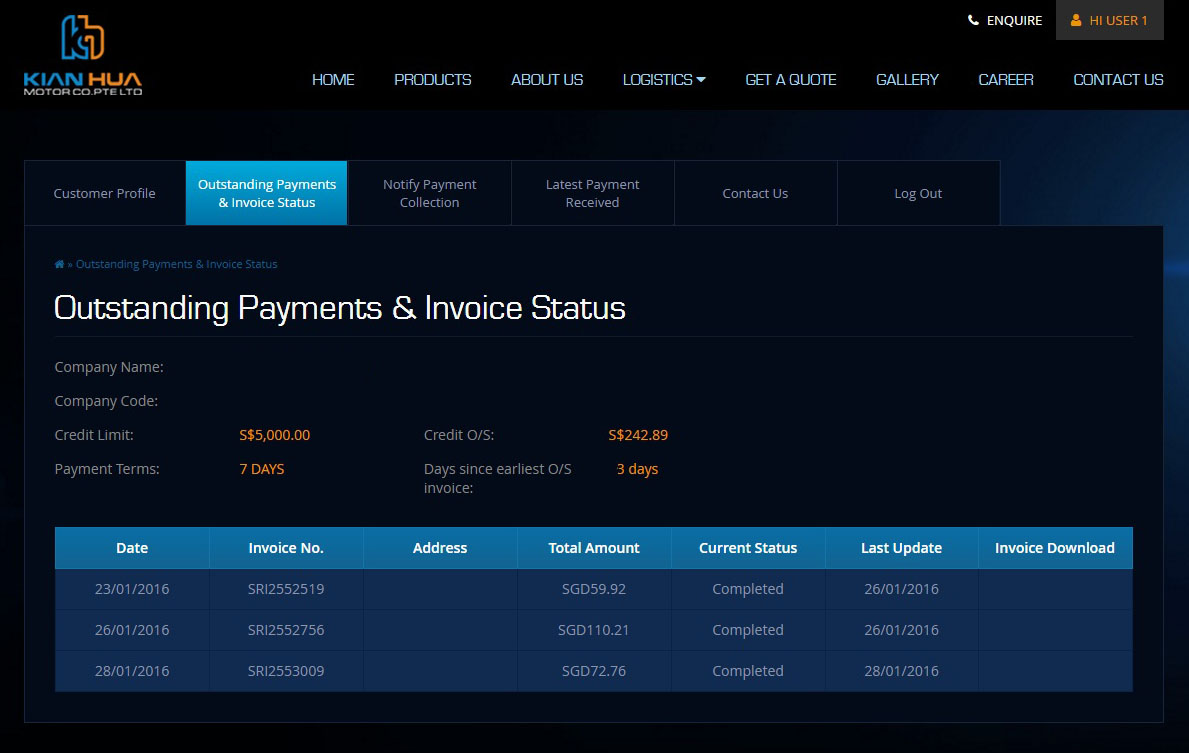Open the Latest Payment Received tab
Viewport: 1189px width, 753px height.
592,193
